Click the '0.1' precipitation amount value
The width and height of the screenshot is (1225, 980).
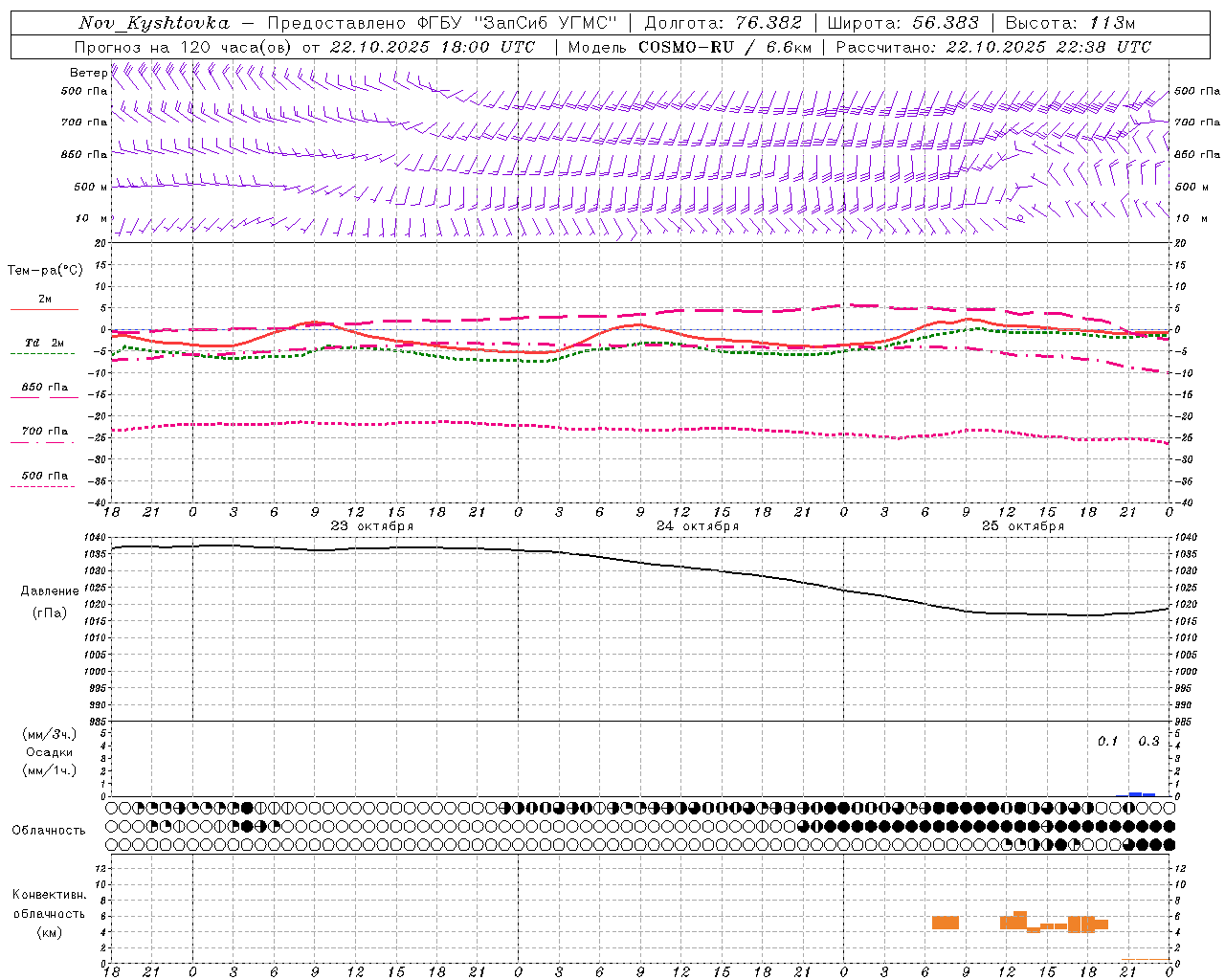pyautogui.click(x=1107, y=741)
